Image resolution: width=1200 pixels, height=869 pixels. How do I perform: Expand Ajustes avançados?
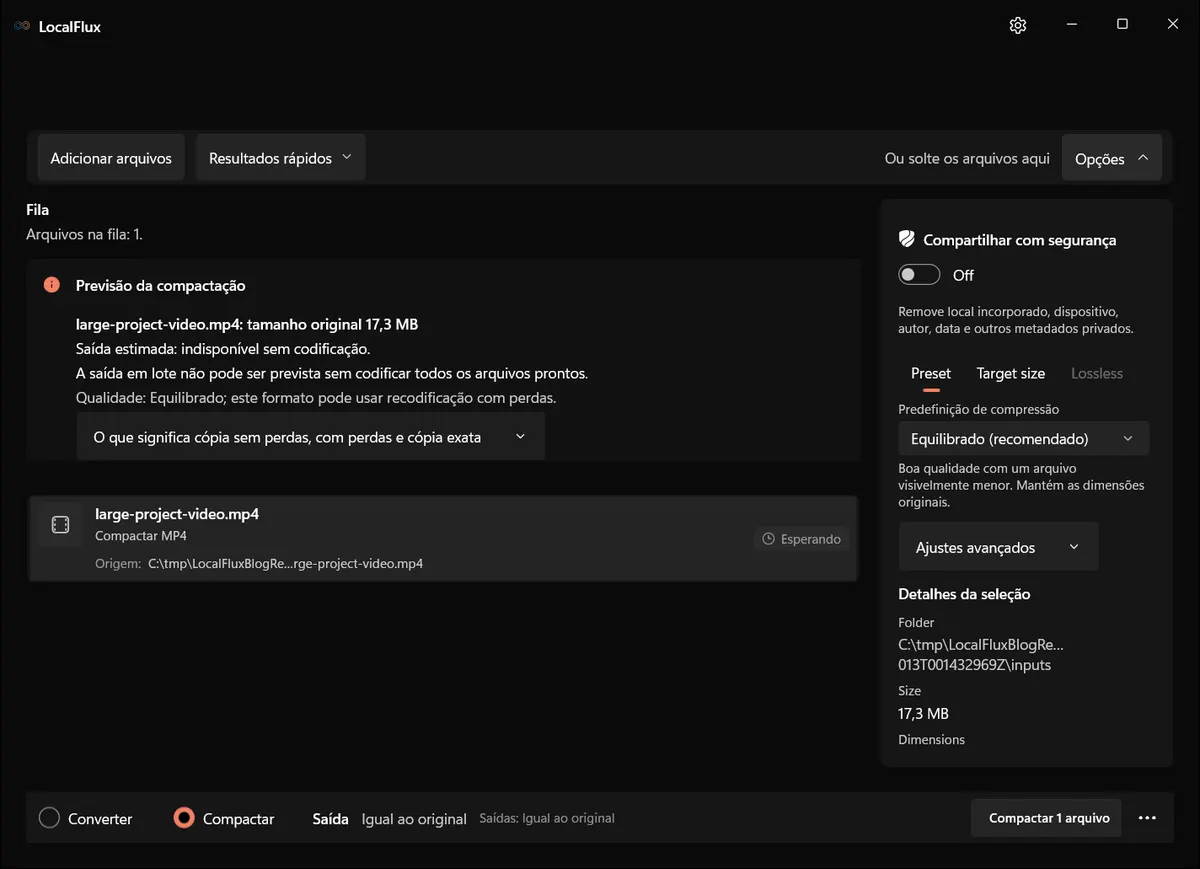coord(998,547)
